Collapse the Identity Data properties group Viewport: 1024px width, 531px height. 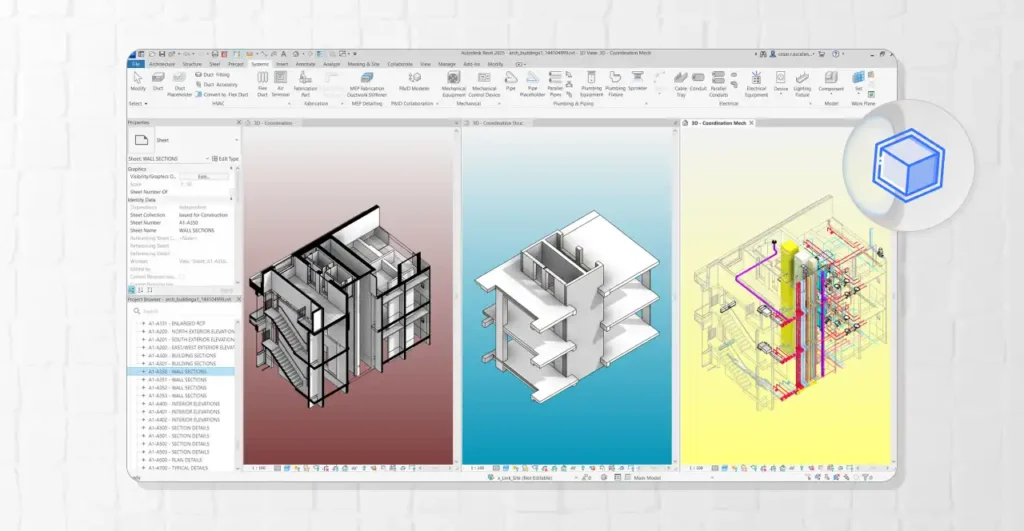click(x=231, y=199)
